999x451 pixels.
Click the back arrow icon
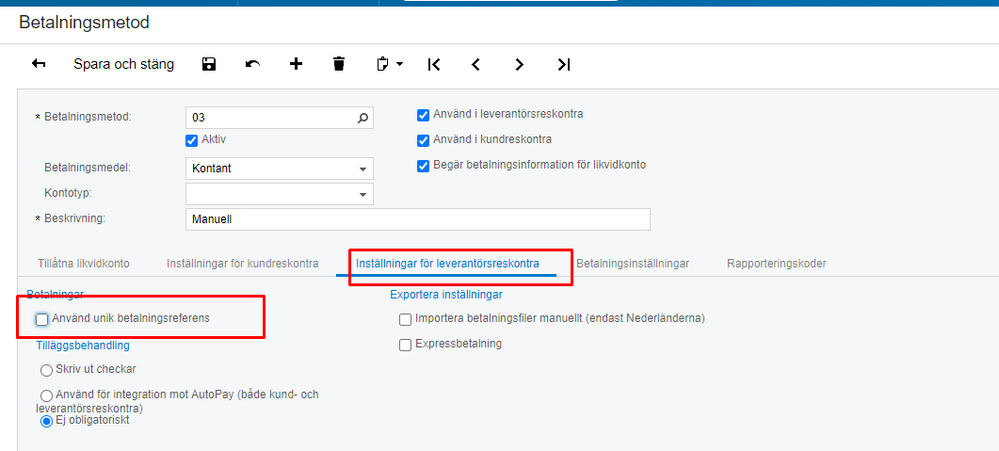click(39, 64)
